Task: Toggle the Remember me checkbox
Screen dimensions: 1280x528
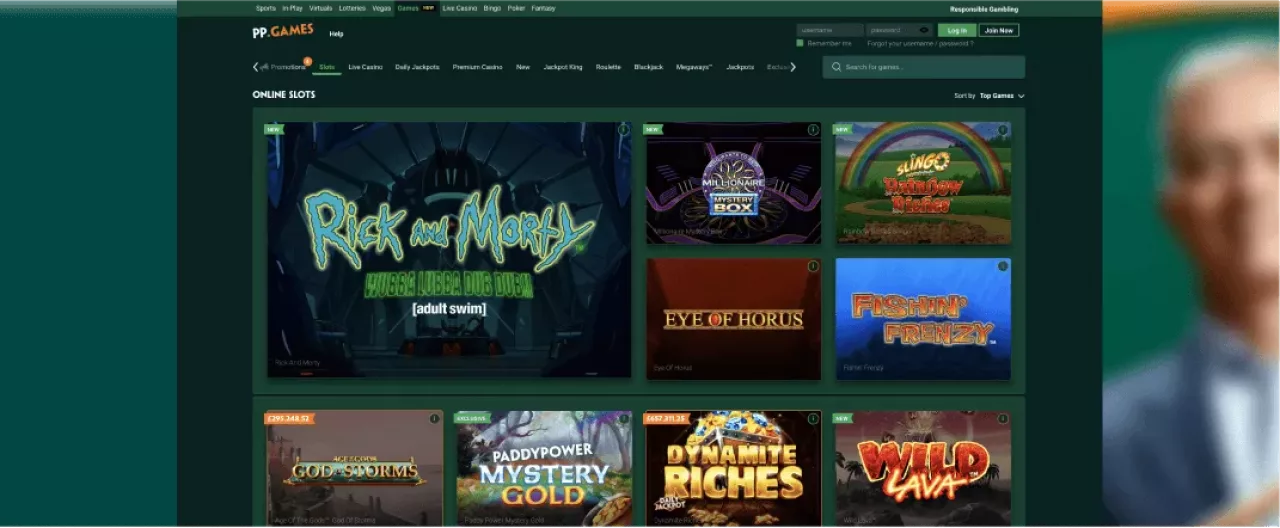Action: point(800,43)
